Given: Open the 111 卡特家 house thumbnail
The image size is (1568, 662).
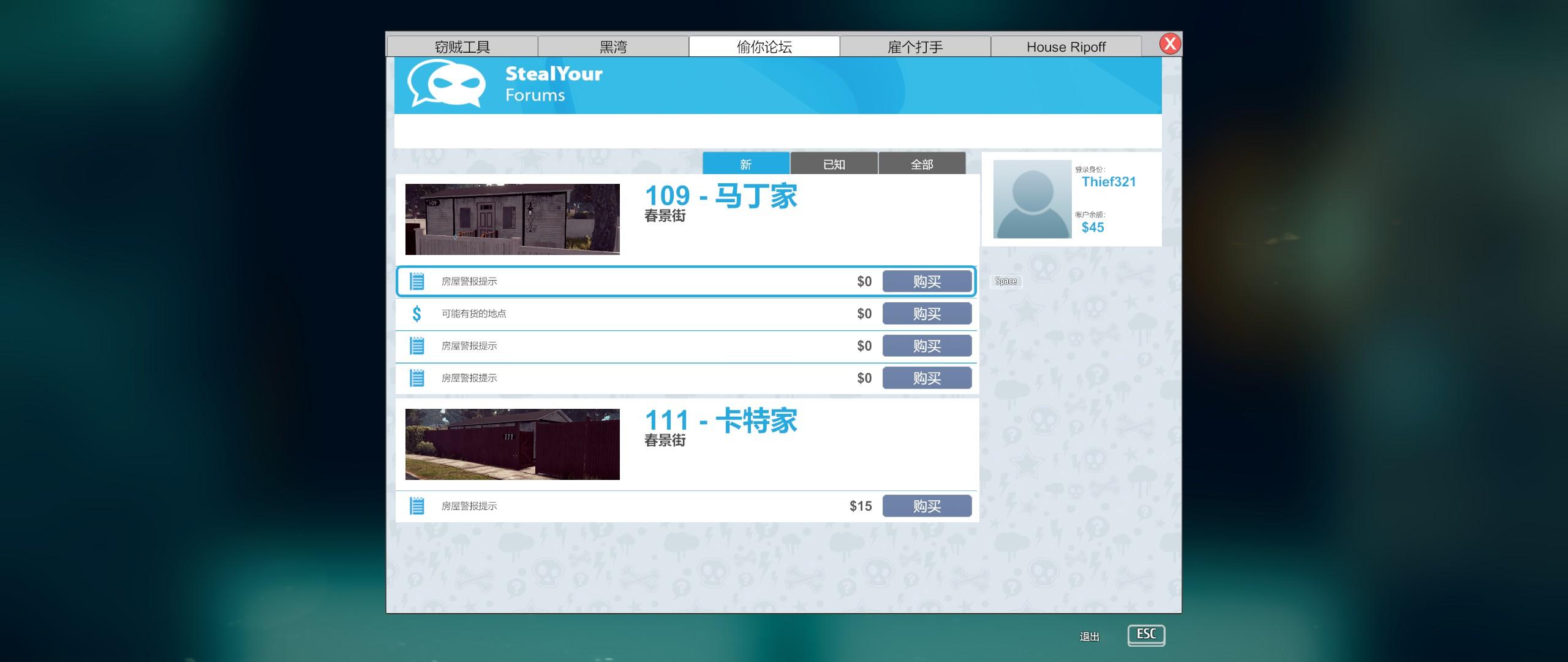Looking at the screenshot, I should (x=513, y=444).
